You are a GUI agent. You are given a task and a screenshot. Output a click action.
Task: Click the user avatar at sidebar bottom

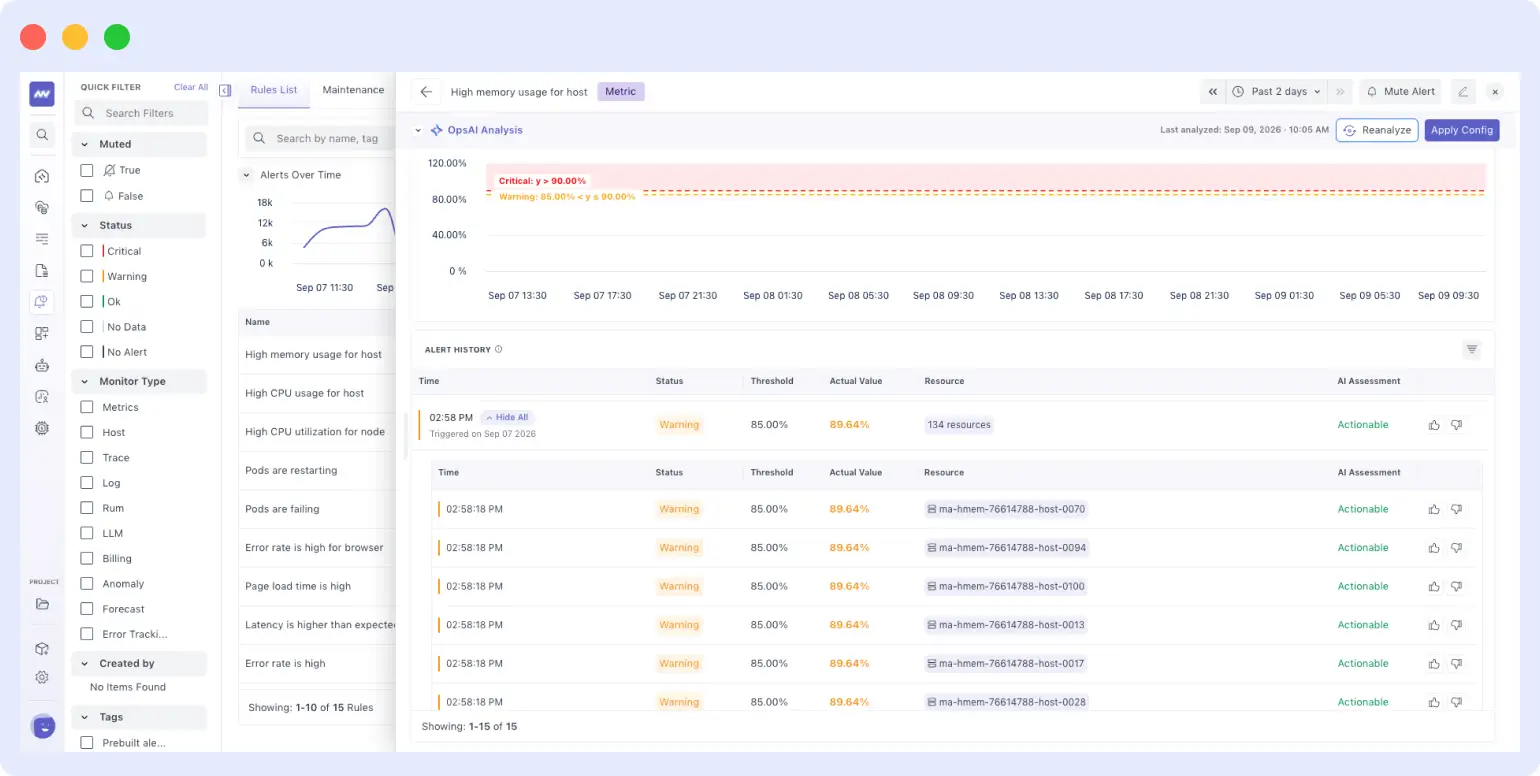(x=43, y=726)
